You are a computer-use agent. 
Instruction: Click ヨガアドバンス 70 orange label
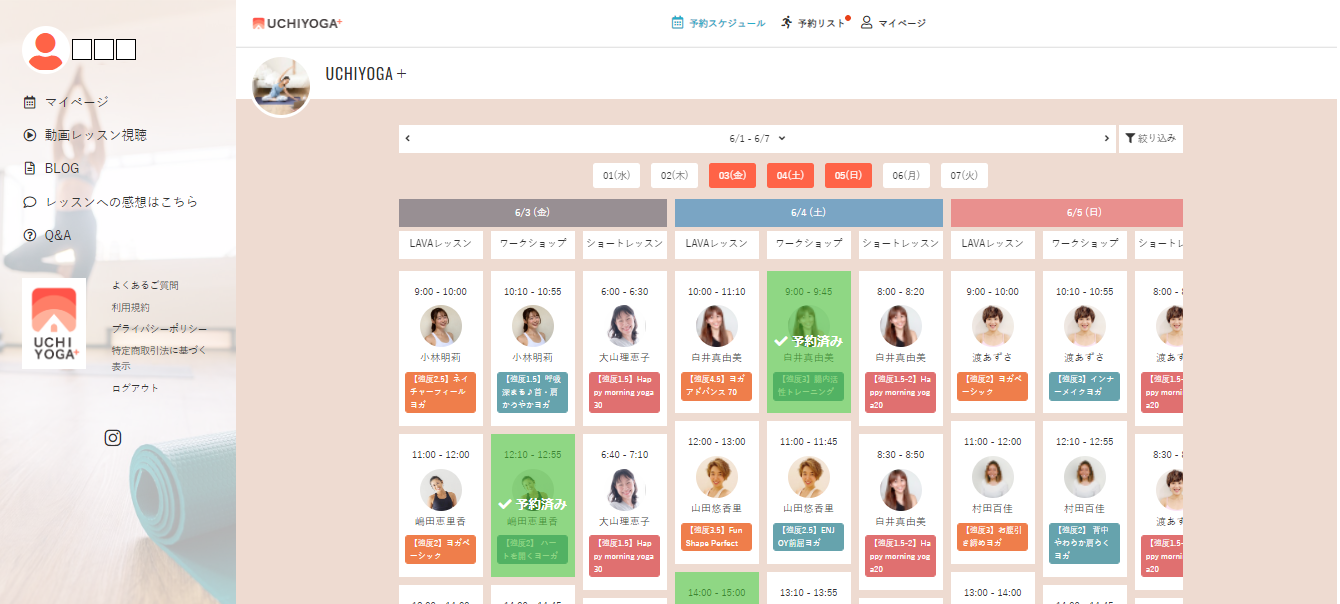click(717, 386)
